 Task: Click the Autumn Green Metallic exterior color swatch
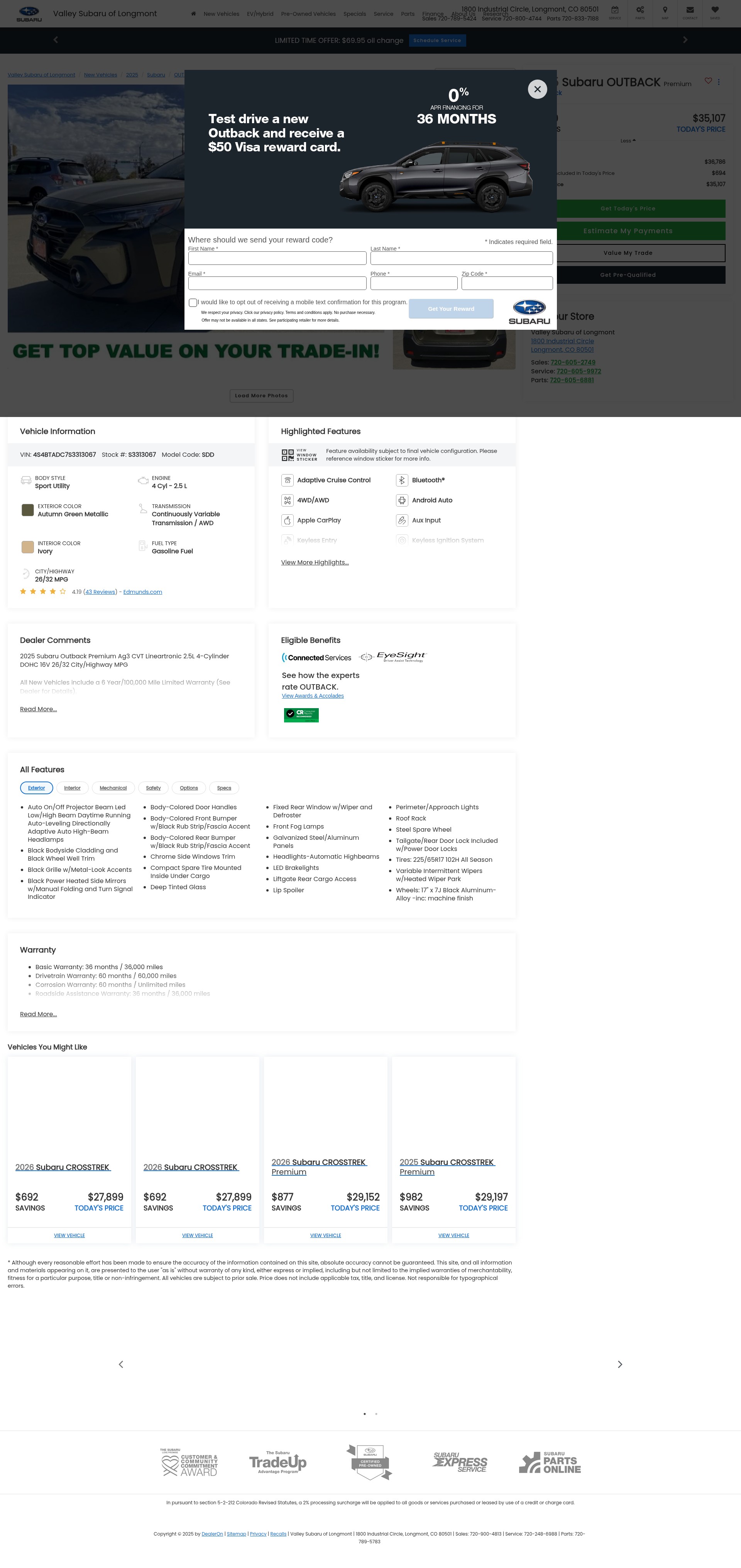(x=27, y=510)
